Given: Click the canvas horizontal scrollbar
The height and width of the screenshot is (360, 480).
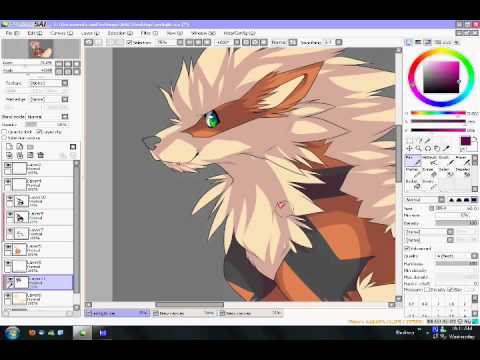Looking at the screenshot, I should [190, 304].
